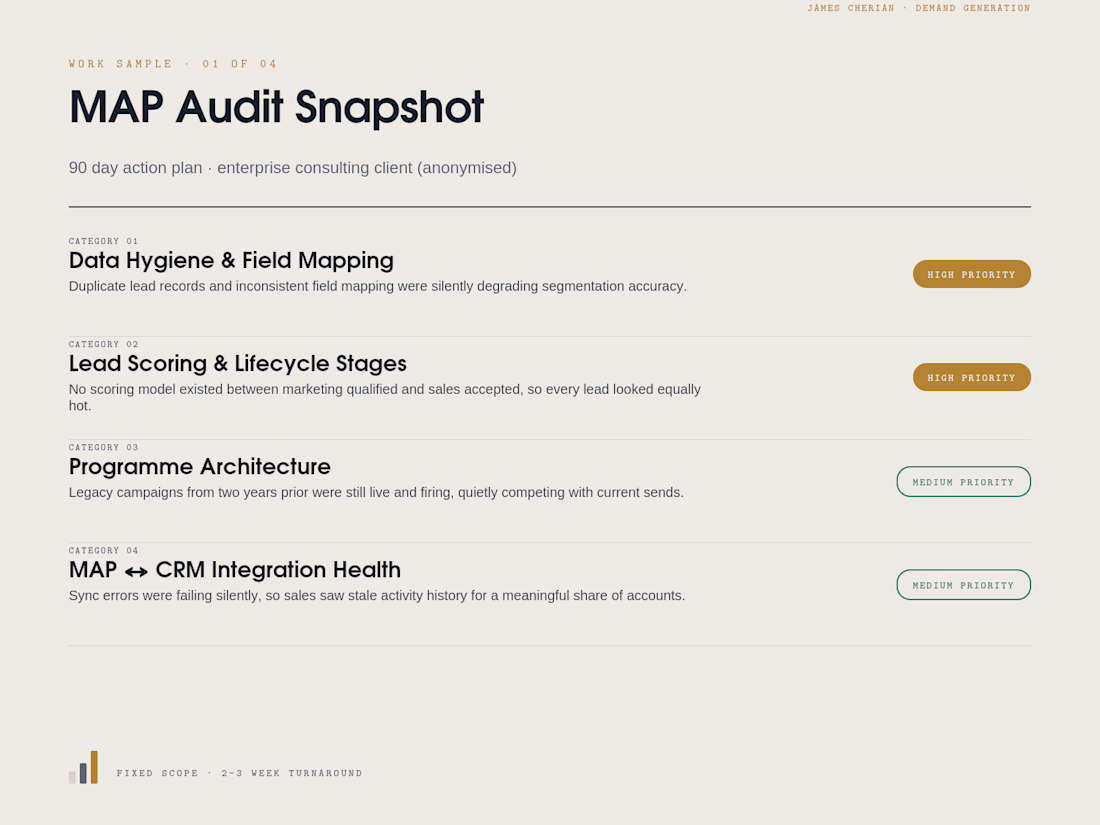Image resolution: width=1100 pixels, height=825 pixels.
Task: Click the double arrow in MAP CRM heading
Action: 136,572
